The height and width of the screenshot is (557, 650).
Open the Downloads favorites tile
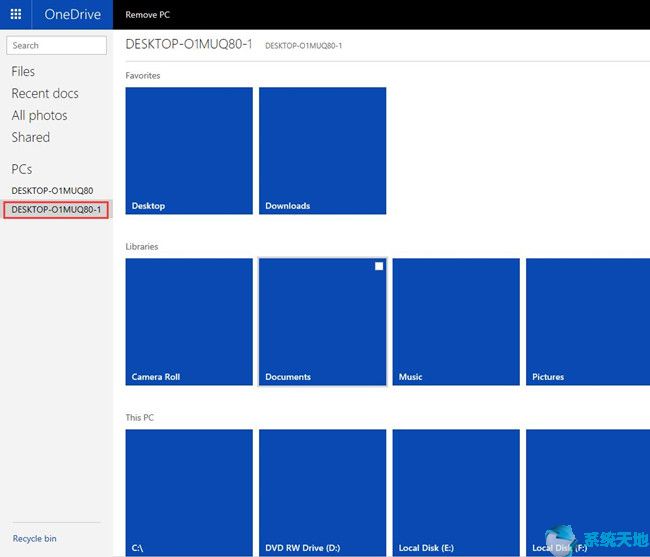323,151
